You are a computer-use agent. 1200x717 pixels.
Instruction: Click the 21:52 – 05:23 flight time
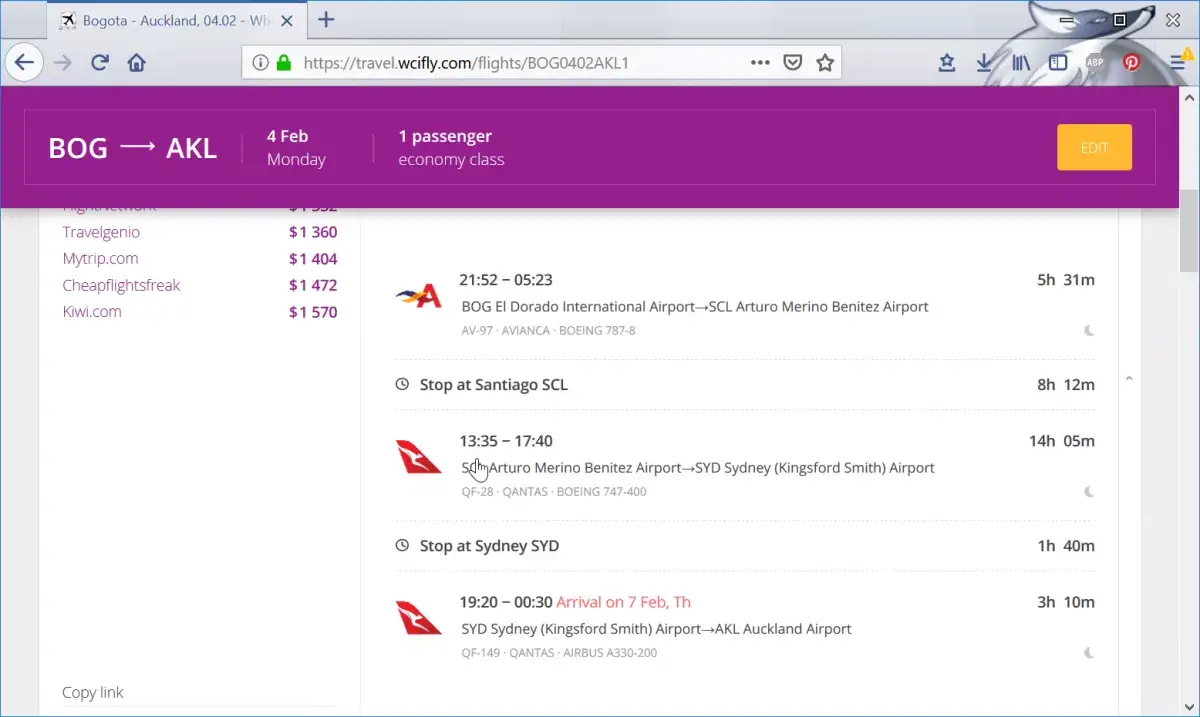click(x=506, y=280)
